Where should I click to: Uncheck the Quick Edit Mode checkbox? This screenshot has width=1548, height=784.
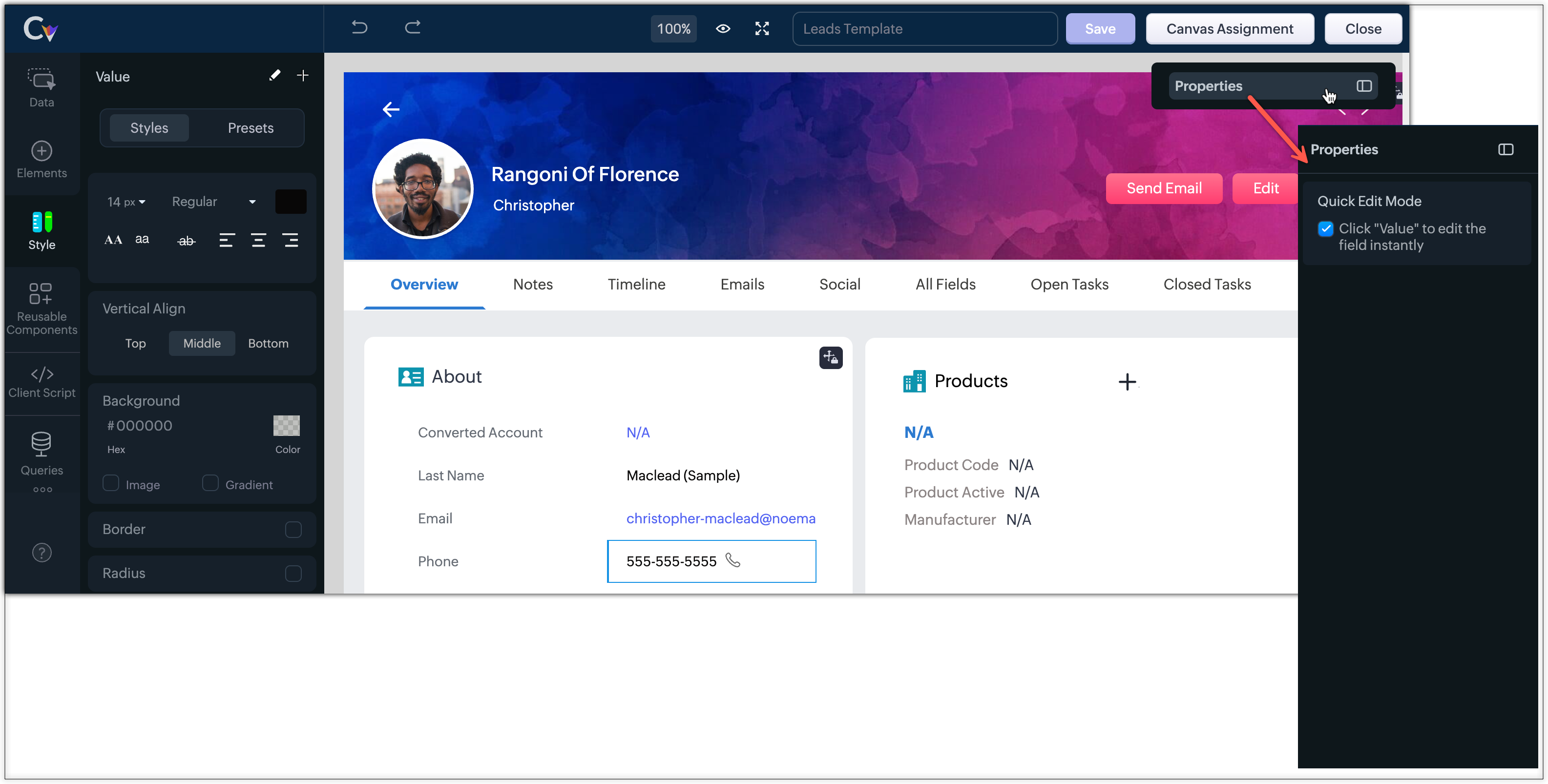click(x=1326, y=229)
